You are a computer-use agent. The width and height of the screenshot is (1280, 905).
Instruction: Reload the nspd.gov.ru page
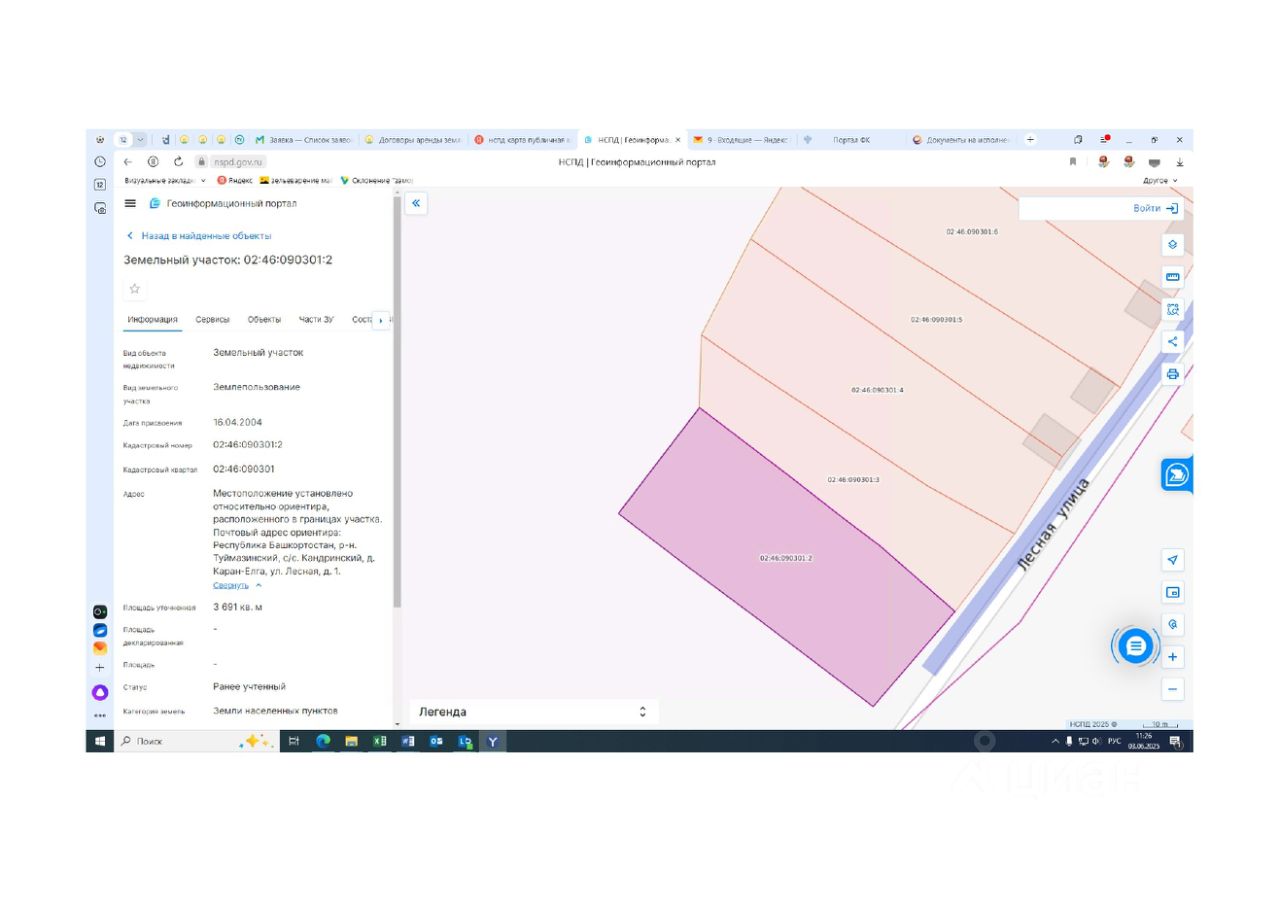[178, 161]
